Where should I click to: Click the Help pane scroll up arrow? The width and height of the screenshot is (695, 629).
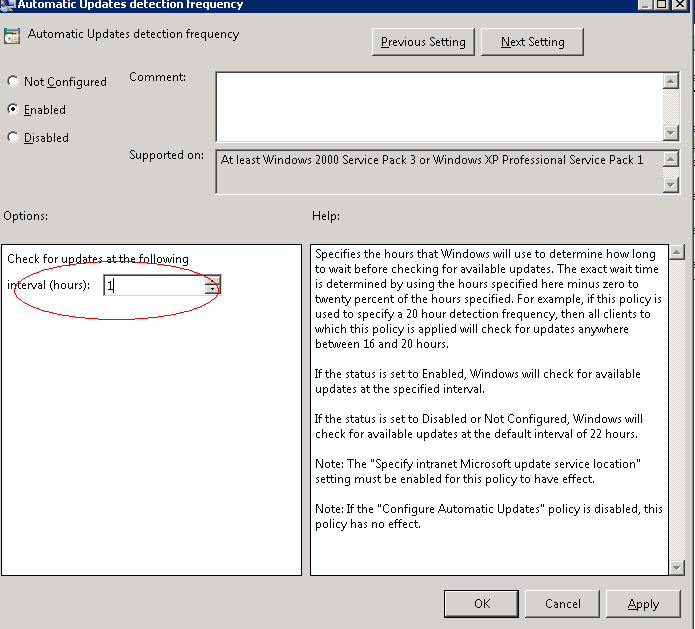pos(676,253)
